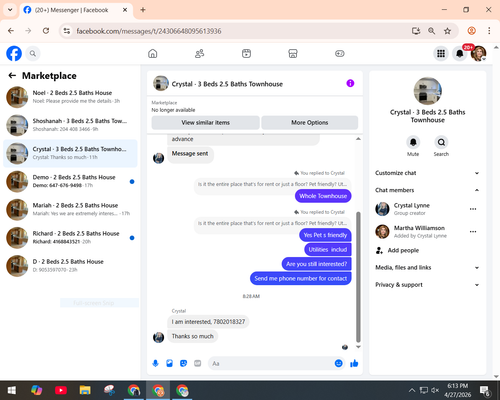The image size is (500, 400).
Task: Go to the Home feed icon
Action: [x=153, y=53]
